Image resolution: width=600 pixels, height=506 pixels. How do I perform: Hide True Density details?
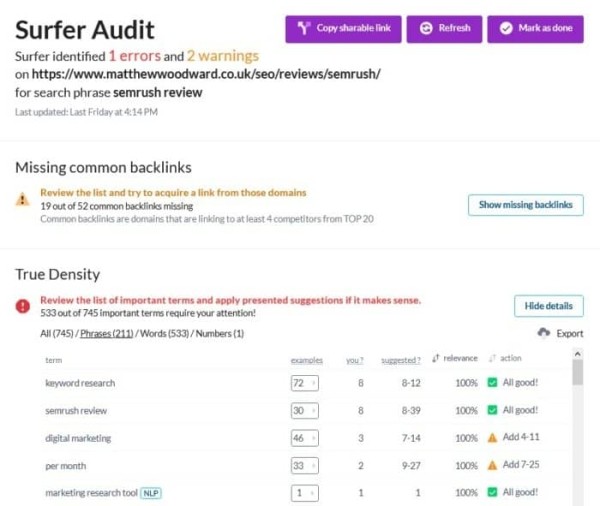point(548,306)
